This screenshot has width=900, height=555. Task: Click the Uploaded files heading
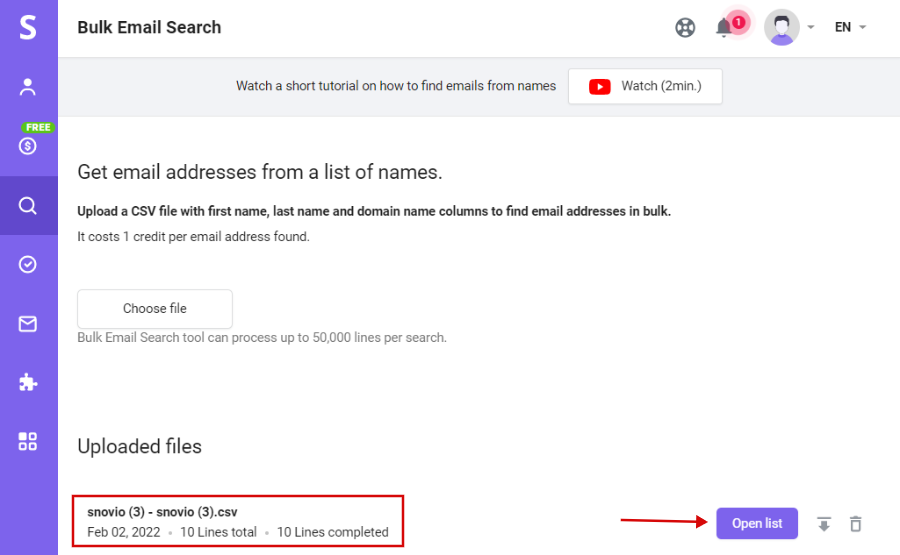coord(139,447)
